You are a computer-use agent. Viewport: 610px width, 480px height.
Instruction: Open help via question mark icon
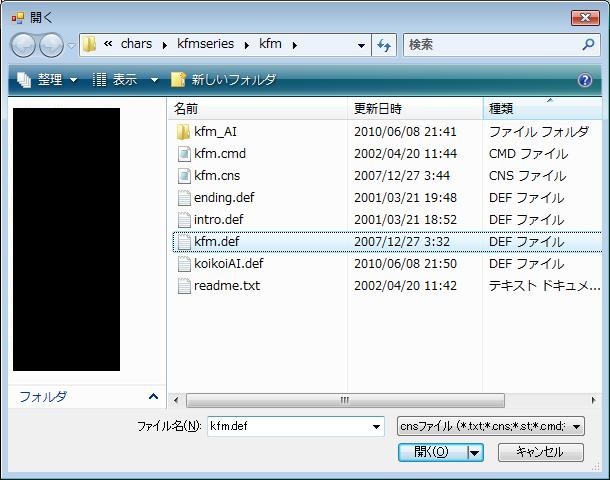[585, 80]
